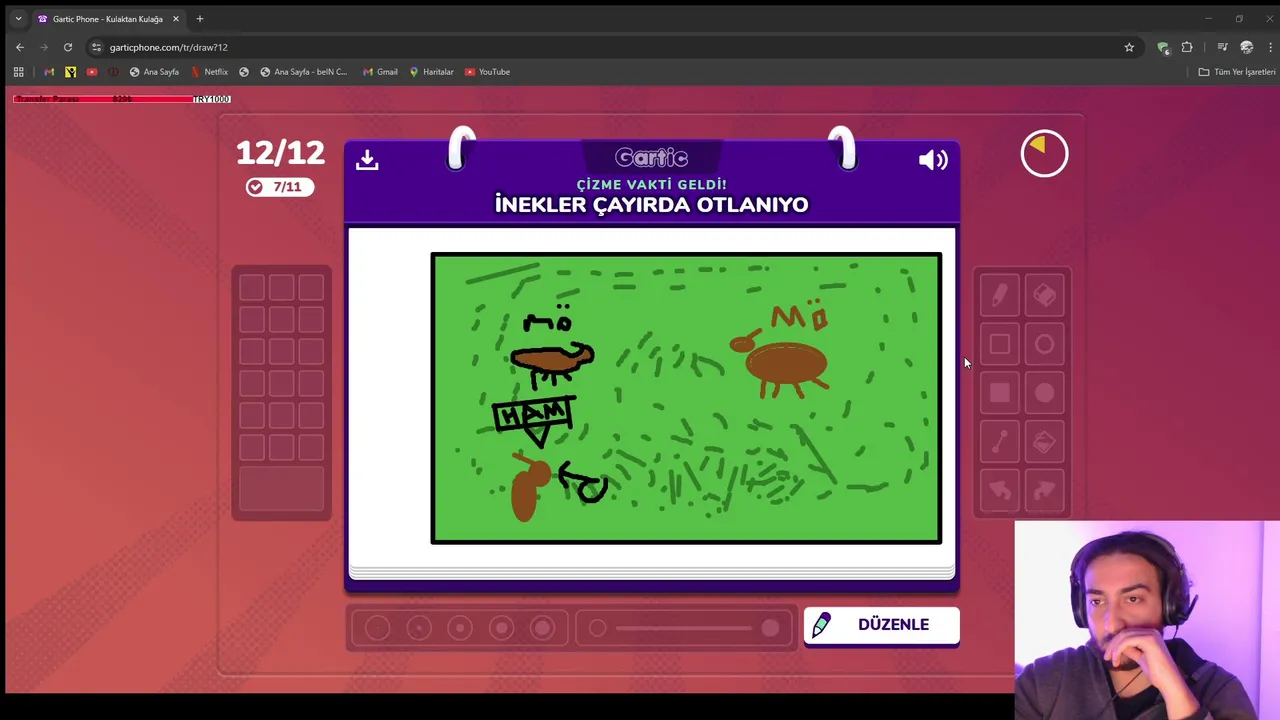
Task: Choose the filled rectangle shape tool
Action: (x=999, y=393)
